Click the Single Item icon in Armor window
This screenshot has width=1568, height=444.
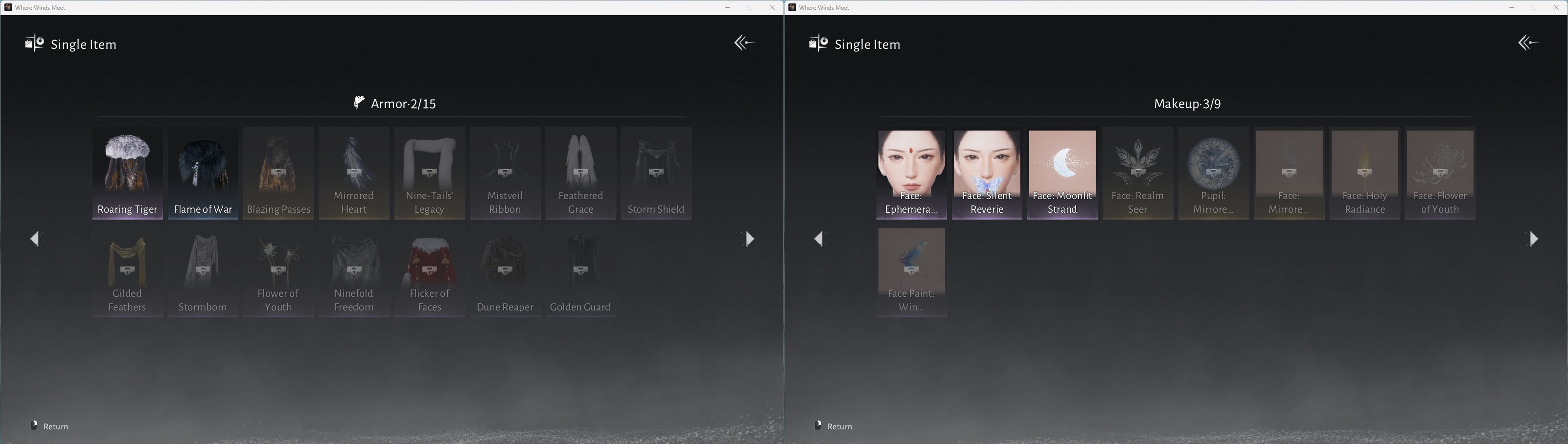pyautogui.click(x=34, y=43)
